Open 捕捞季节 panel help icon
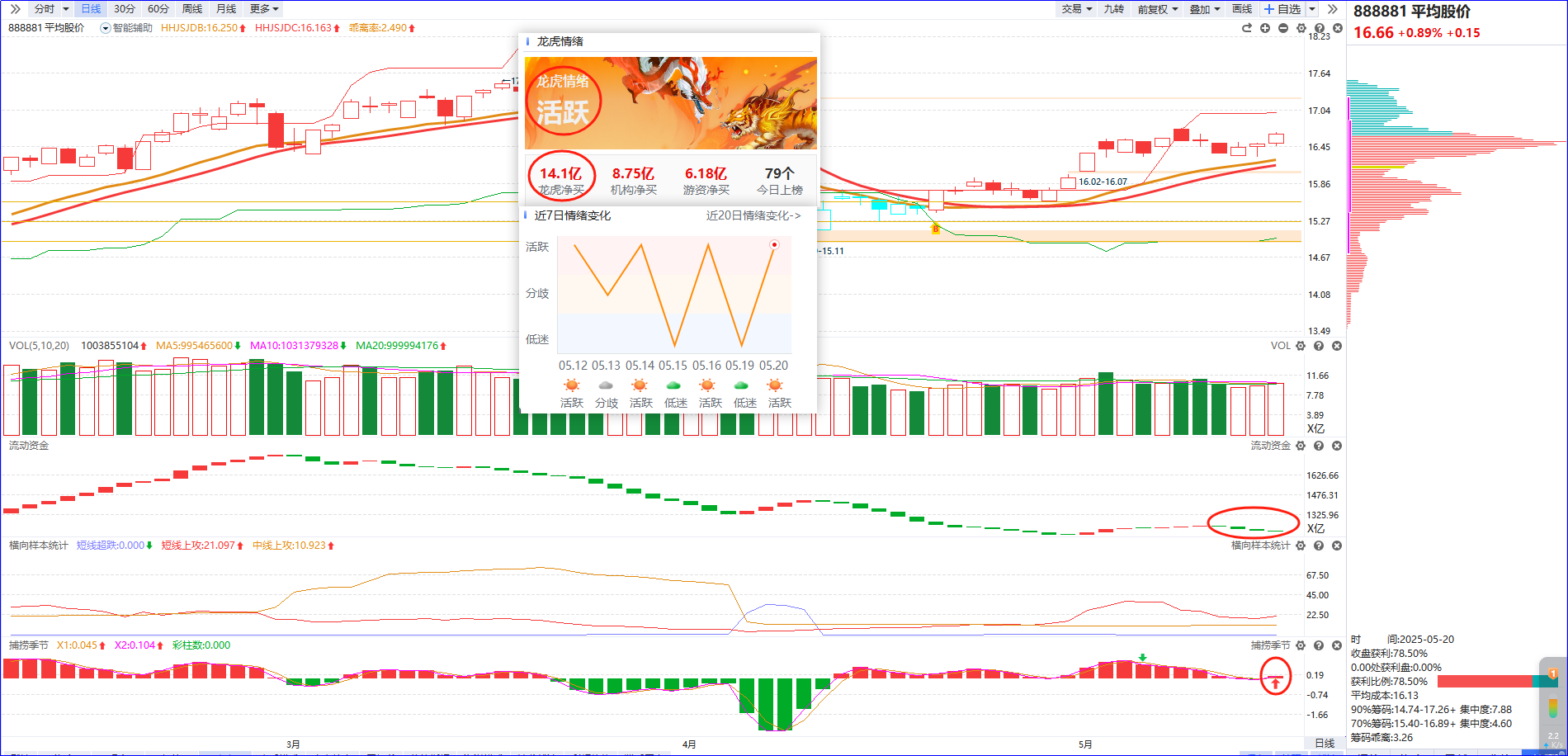 pos(1319,645)
